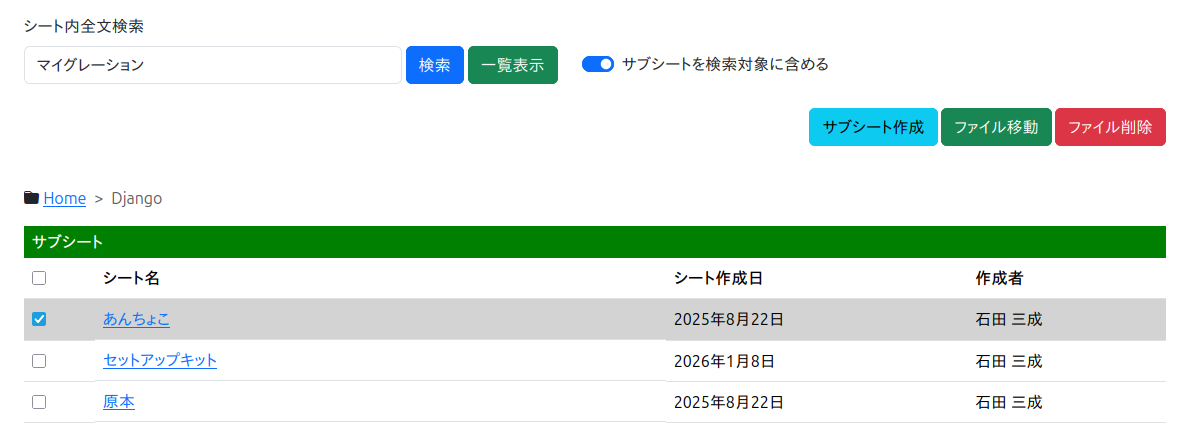Image resolution: width=1199 pixels, height=445 pixels.
Task: Check the セットアップキット row checkbox
Action: pos(39,361)
